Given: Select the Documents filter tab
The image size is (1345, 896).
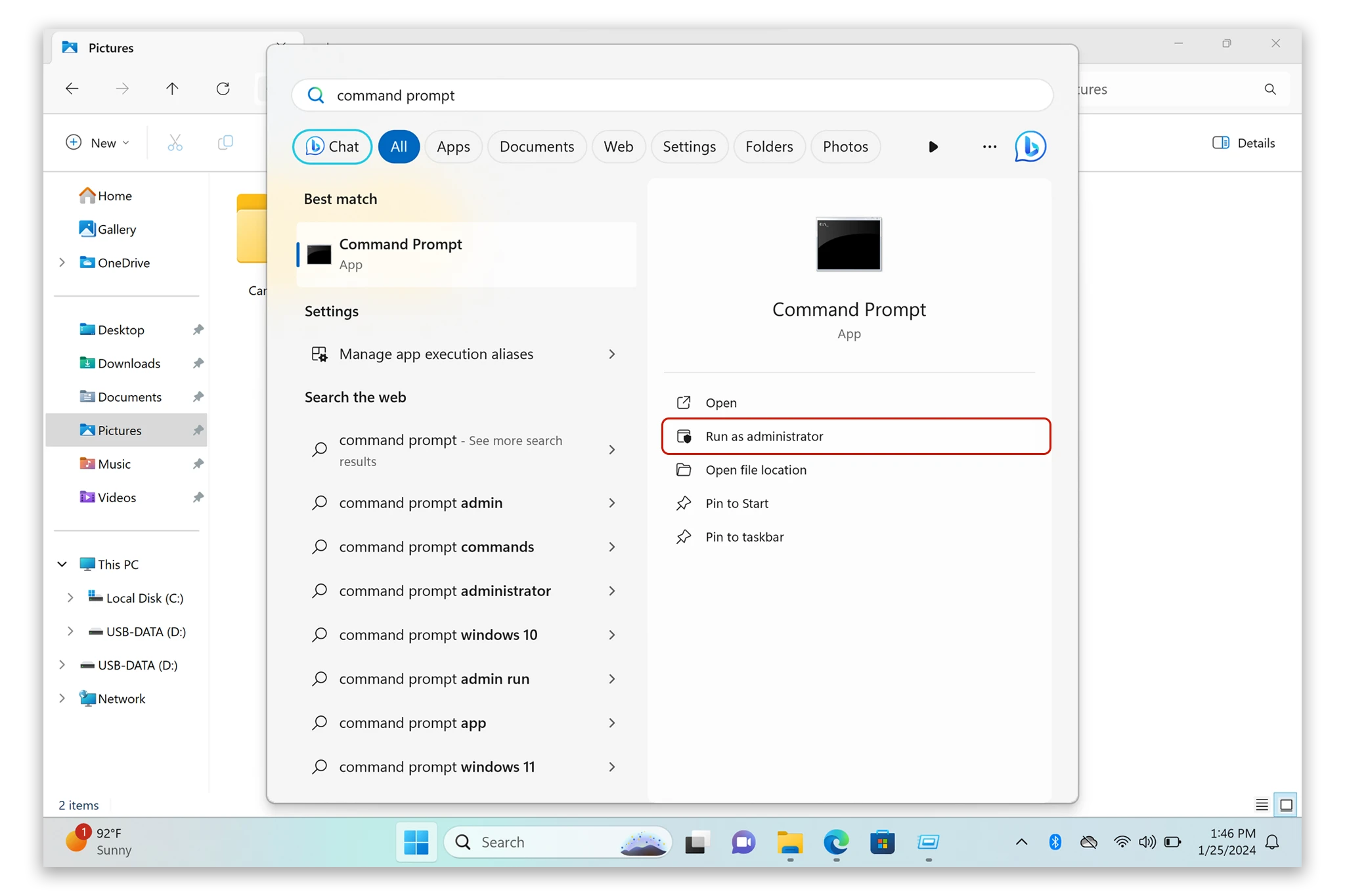Looking at the screenshot, I should coord(537,146).
